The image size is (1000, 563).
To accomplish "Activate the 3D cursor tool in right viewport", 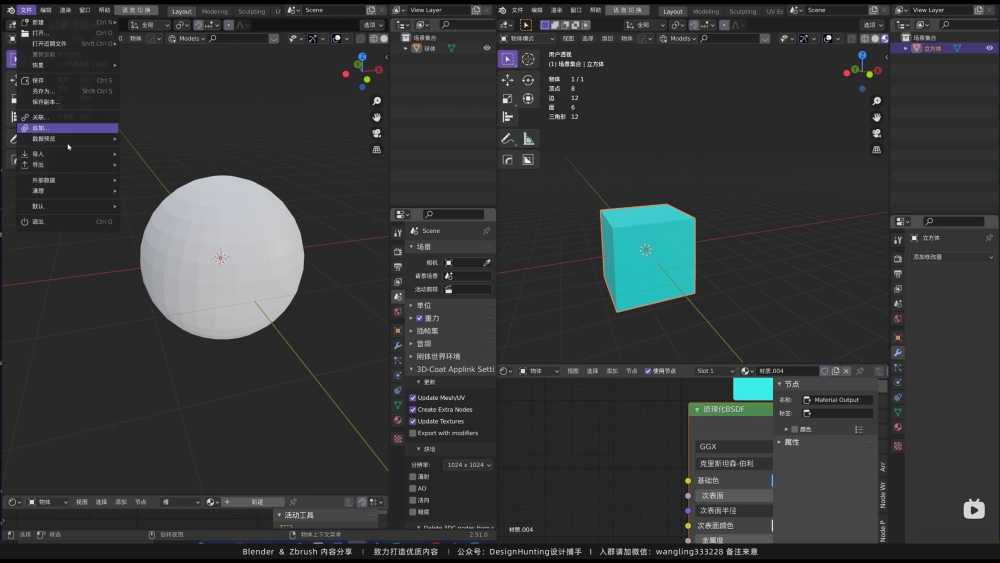I will point(528,59).
